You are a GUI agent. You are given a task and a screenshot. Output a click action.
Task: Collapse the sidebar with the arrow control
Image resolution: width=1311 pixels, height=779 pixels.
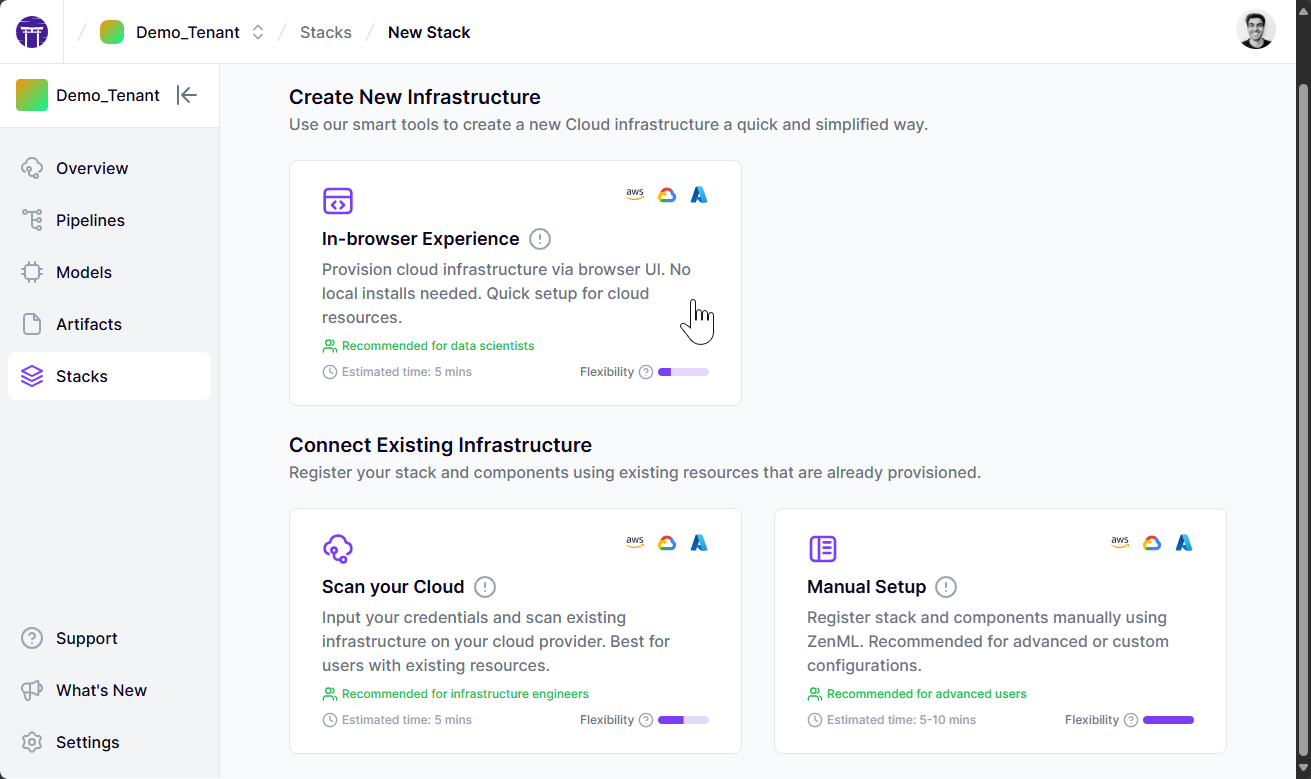(x=187, y=95)
